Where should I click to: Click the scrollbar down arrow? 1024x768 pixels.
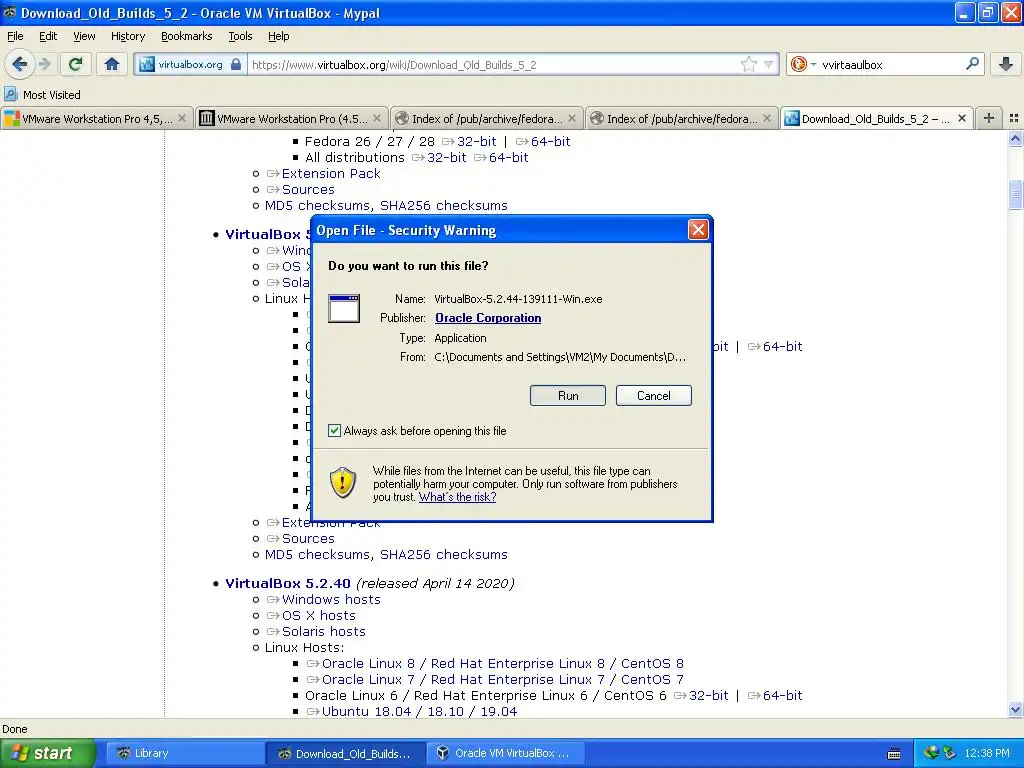1015,710
